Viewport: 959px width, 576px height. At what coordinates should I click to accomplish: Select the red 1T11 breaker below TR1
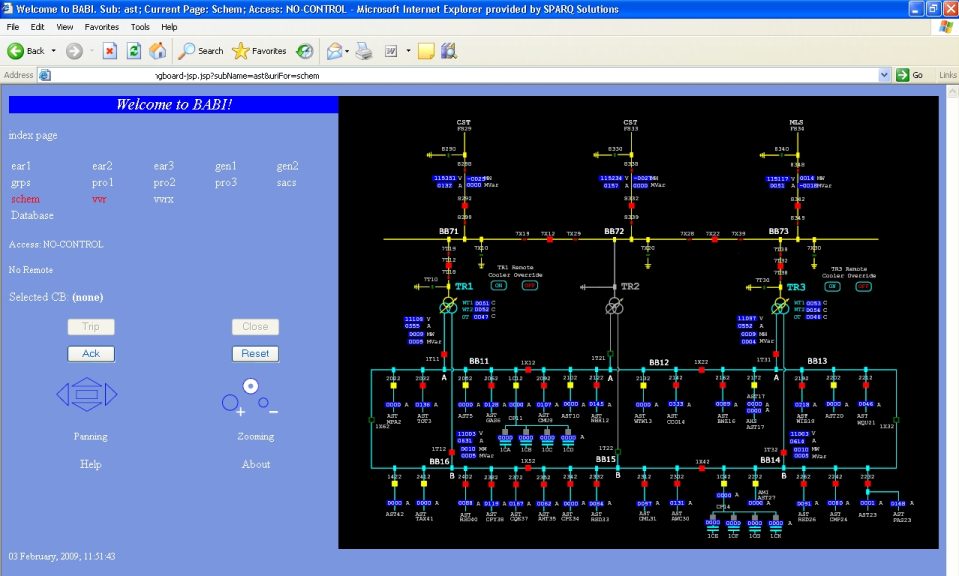444,355
